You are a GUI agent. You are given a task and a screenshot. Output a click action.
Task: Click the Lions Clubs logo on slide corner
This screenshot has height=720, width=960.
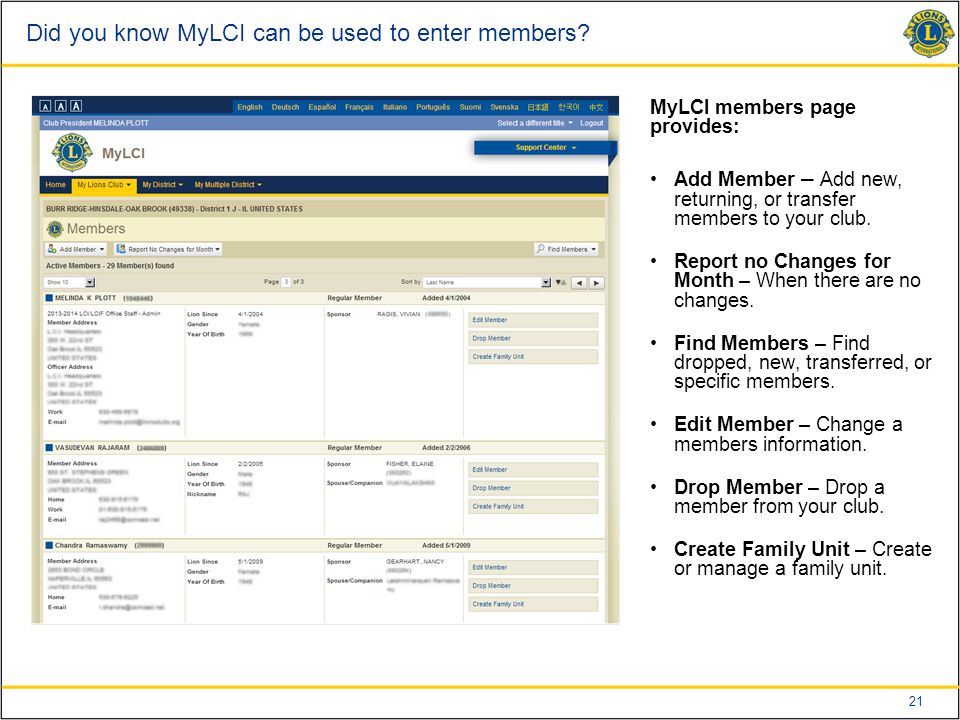pos(928,32)
